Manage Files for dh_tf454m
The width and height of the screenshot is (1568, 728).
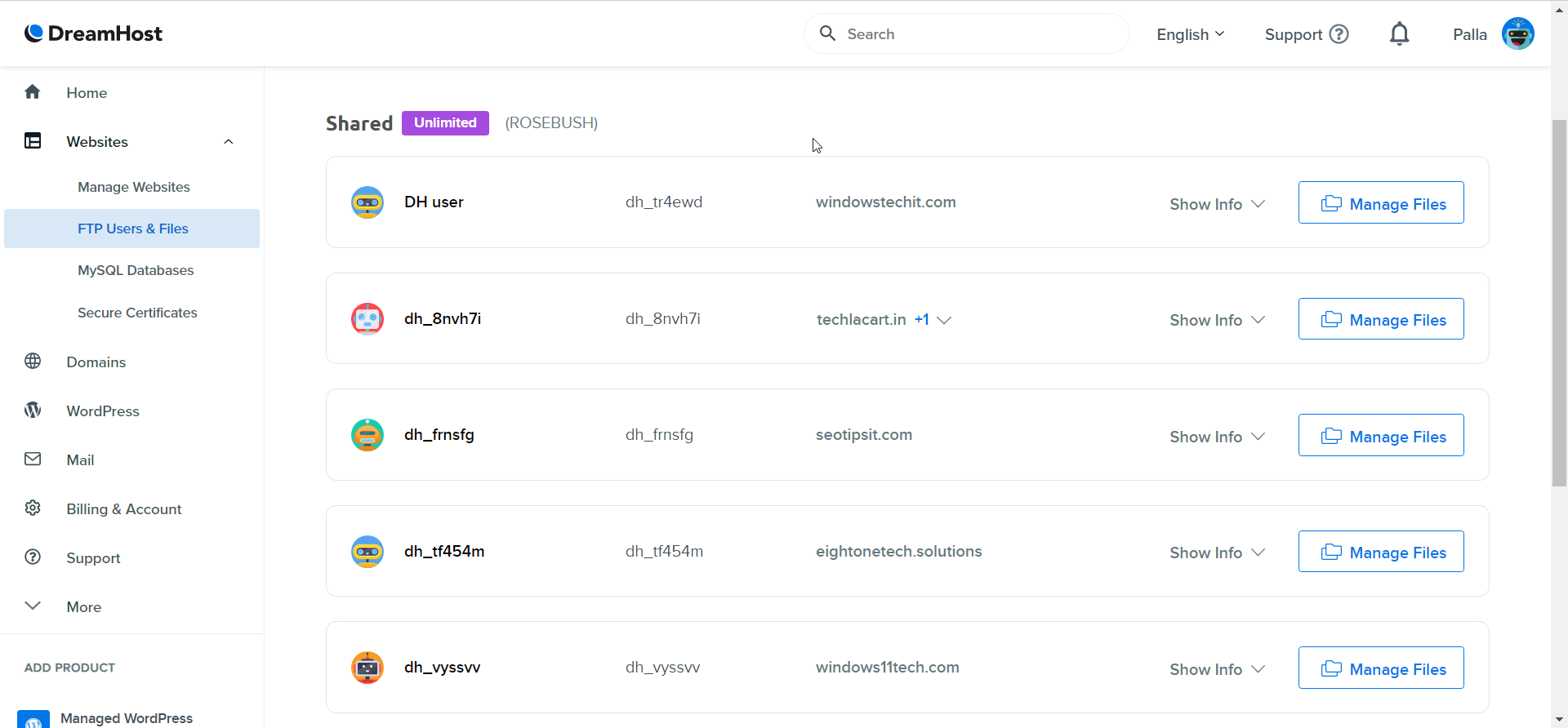[x=1381, y=552]
